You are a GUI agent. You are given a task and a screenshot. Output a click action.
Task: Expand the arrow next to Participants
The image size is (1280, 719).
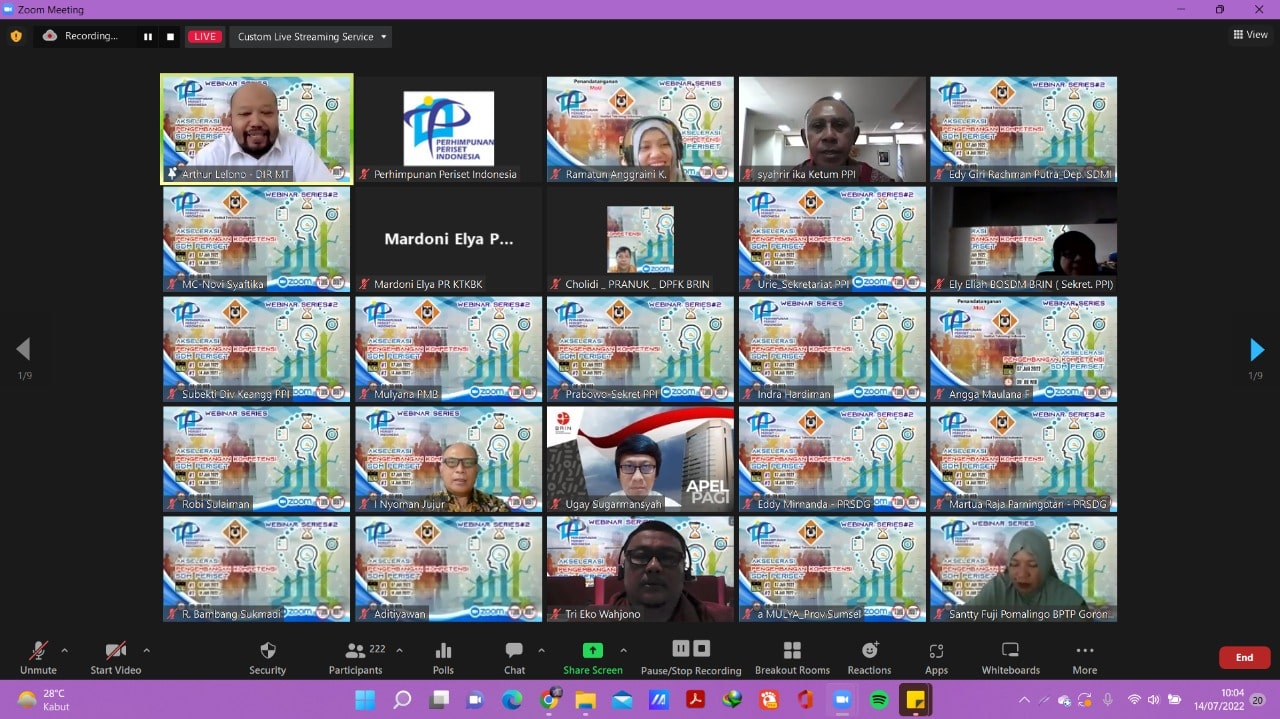pos(400,650)
